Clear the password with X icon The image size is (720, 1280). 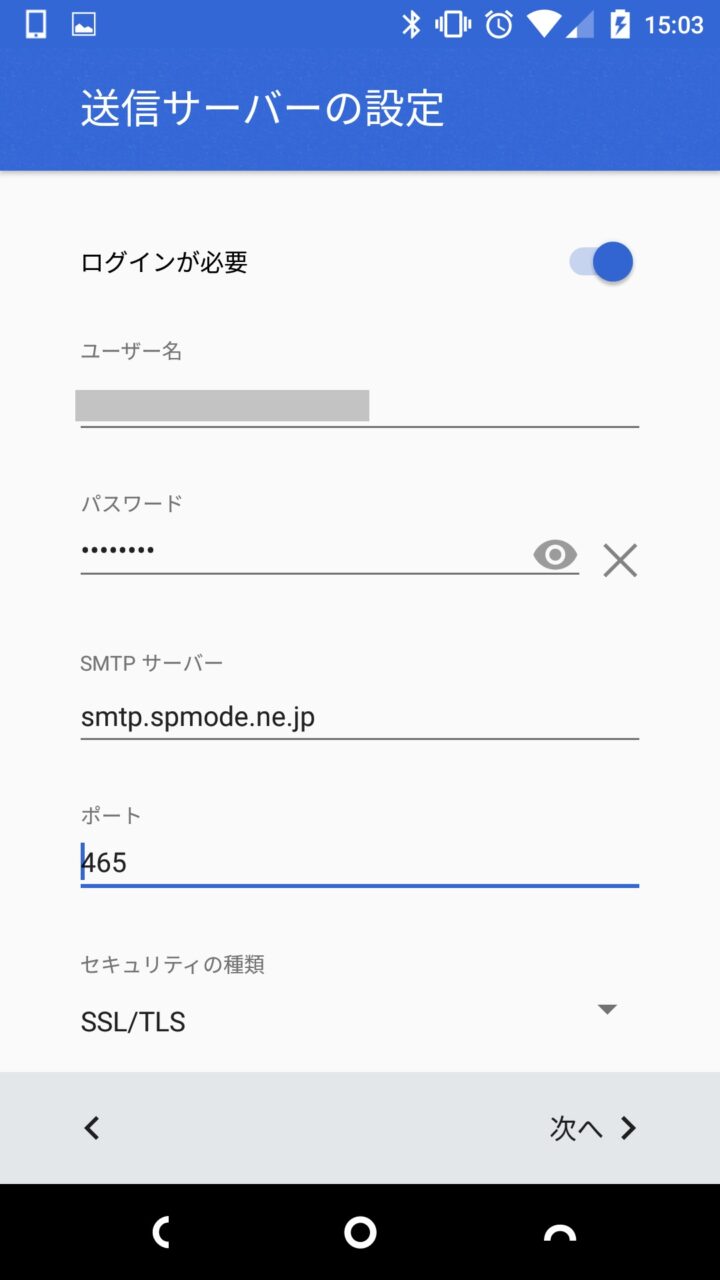(620, 560)
